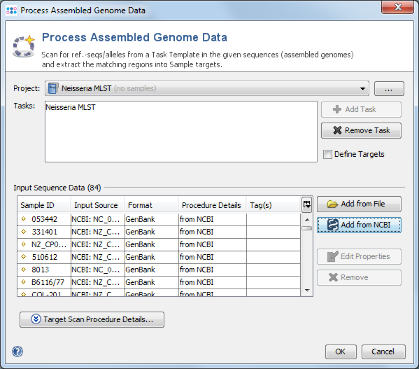
Task: Click the sample icon next to 8013
Action: (23, 270)
